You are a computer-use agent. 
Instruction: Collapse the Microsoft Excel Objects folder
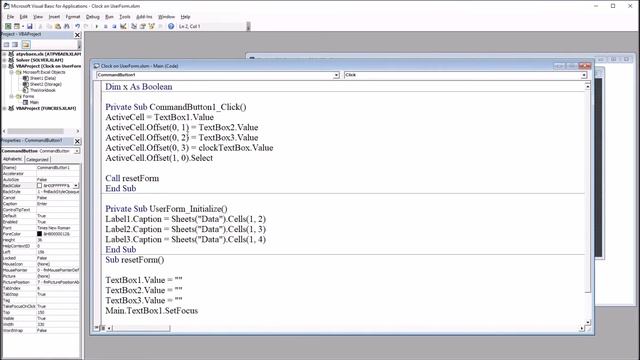[x=11, y=72]
